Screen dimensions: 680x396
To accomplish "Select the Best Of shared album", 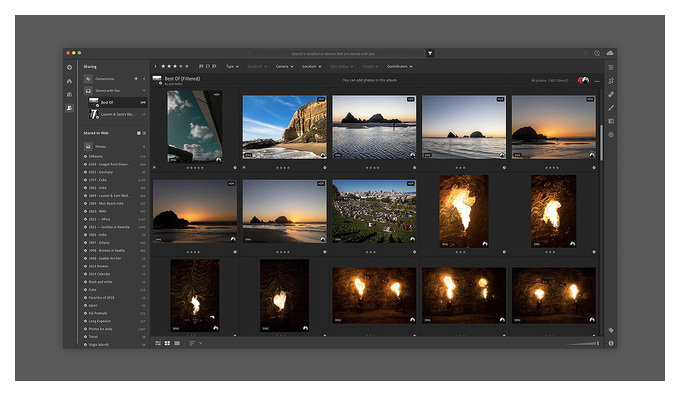I will coord(117,102).
